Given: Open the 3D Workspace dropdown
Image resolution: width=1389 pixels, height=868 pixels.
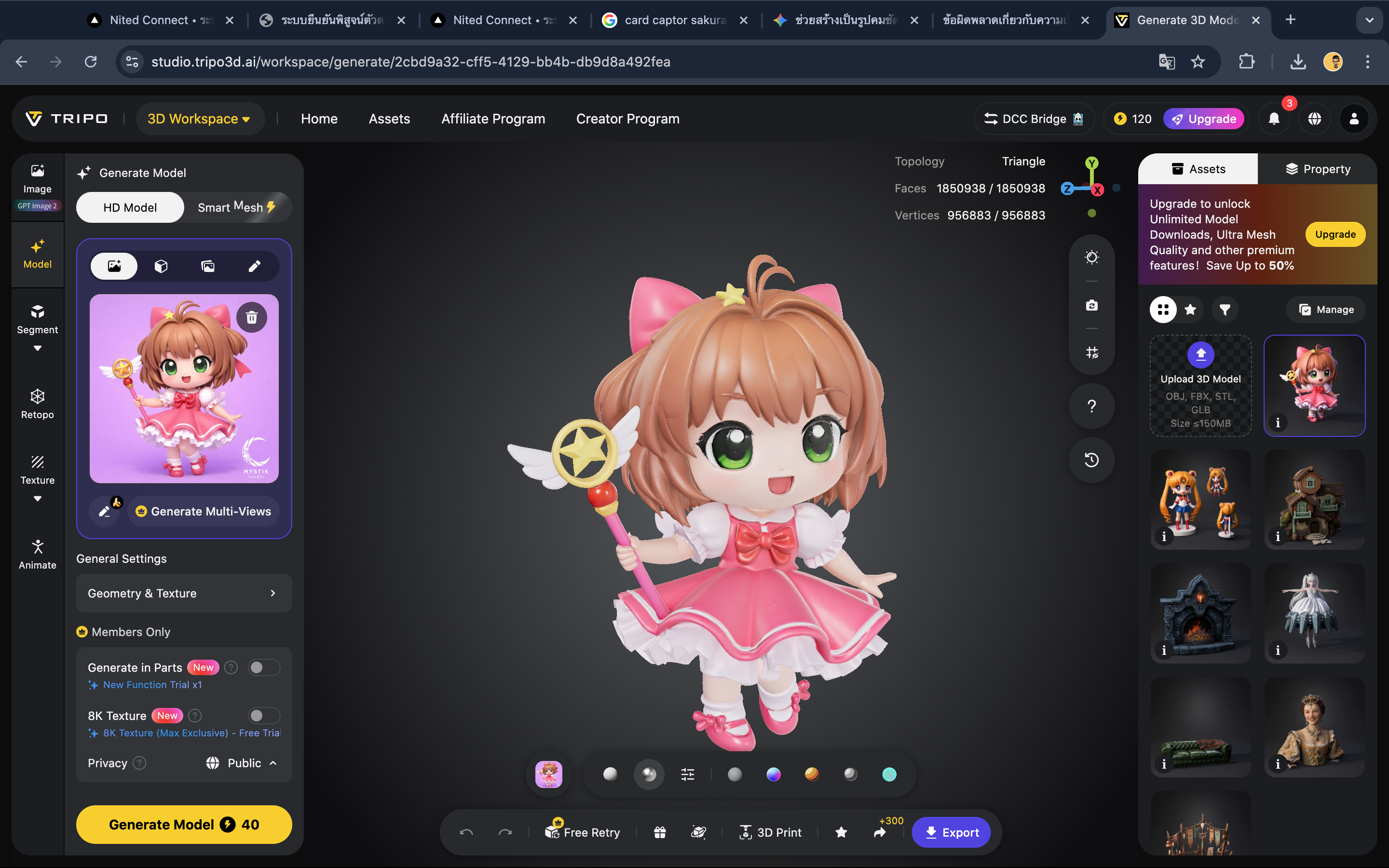Looking at the screenshot, I should (199, 119).
